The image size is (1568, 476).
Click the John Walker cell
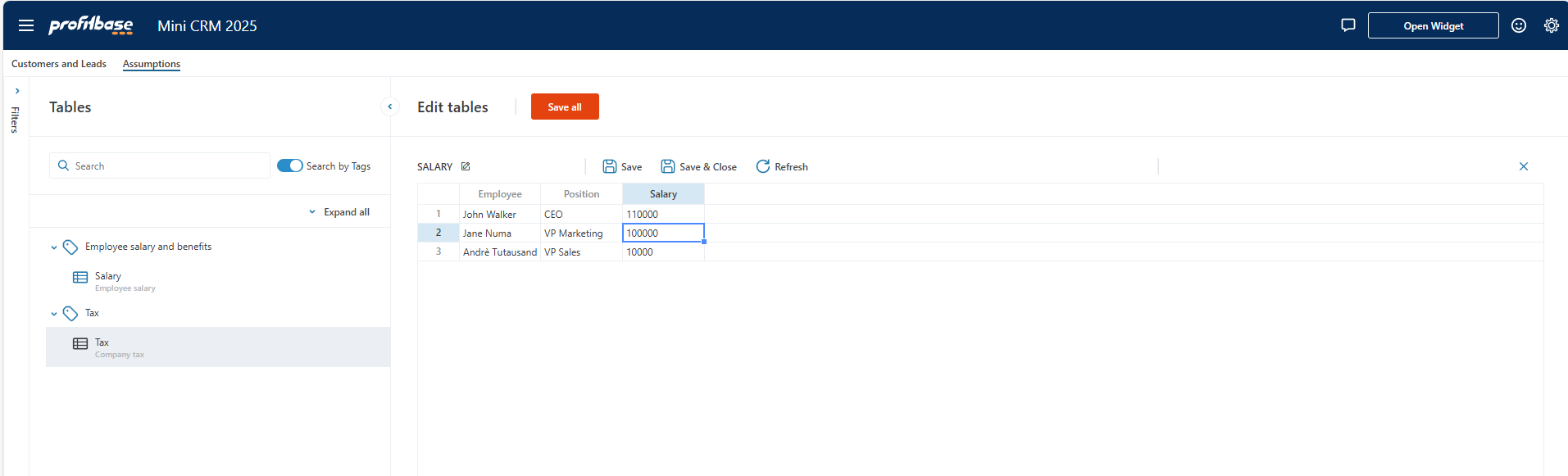point(500,214)
